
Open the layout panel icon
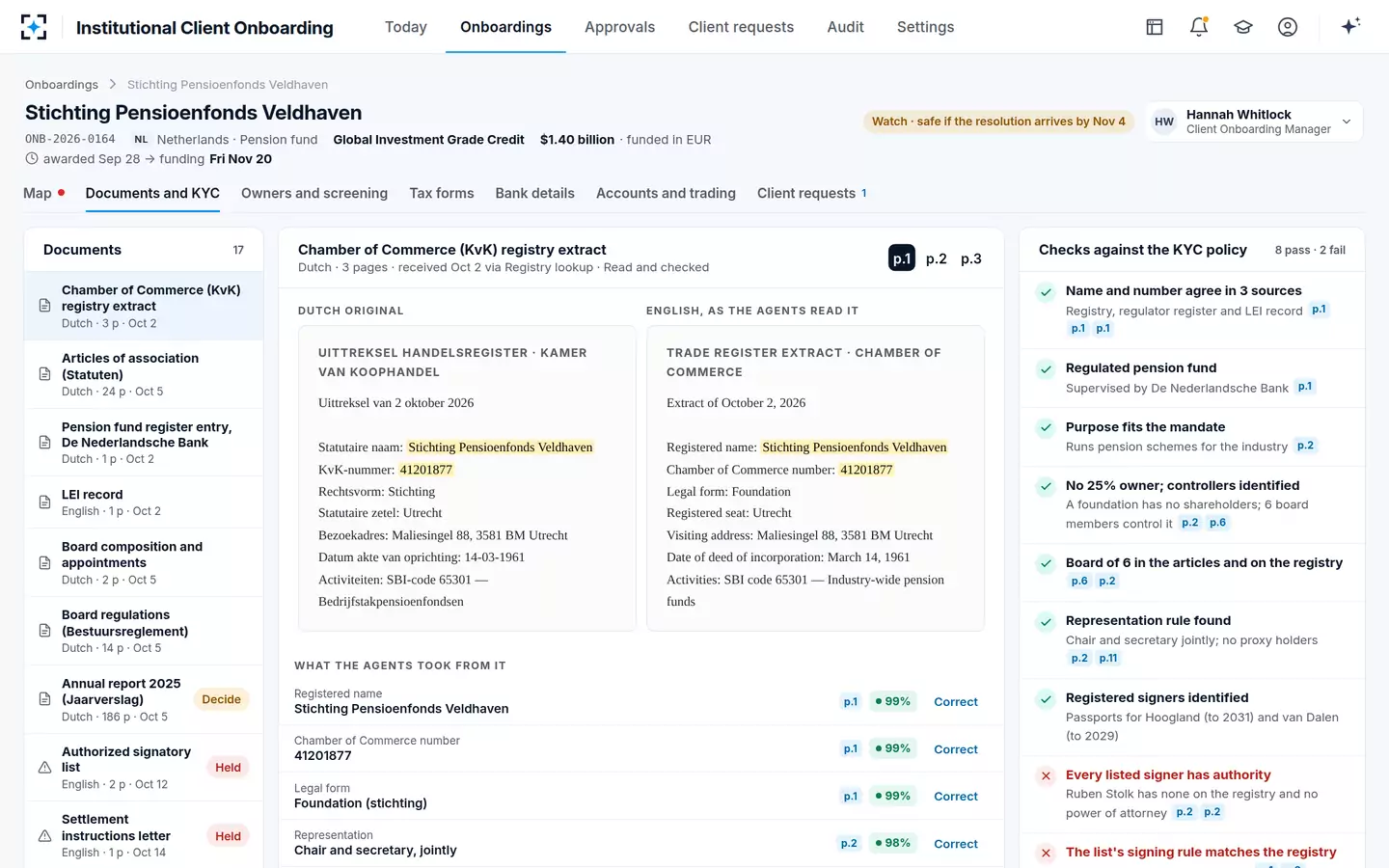tap(1155, 27)
